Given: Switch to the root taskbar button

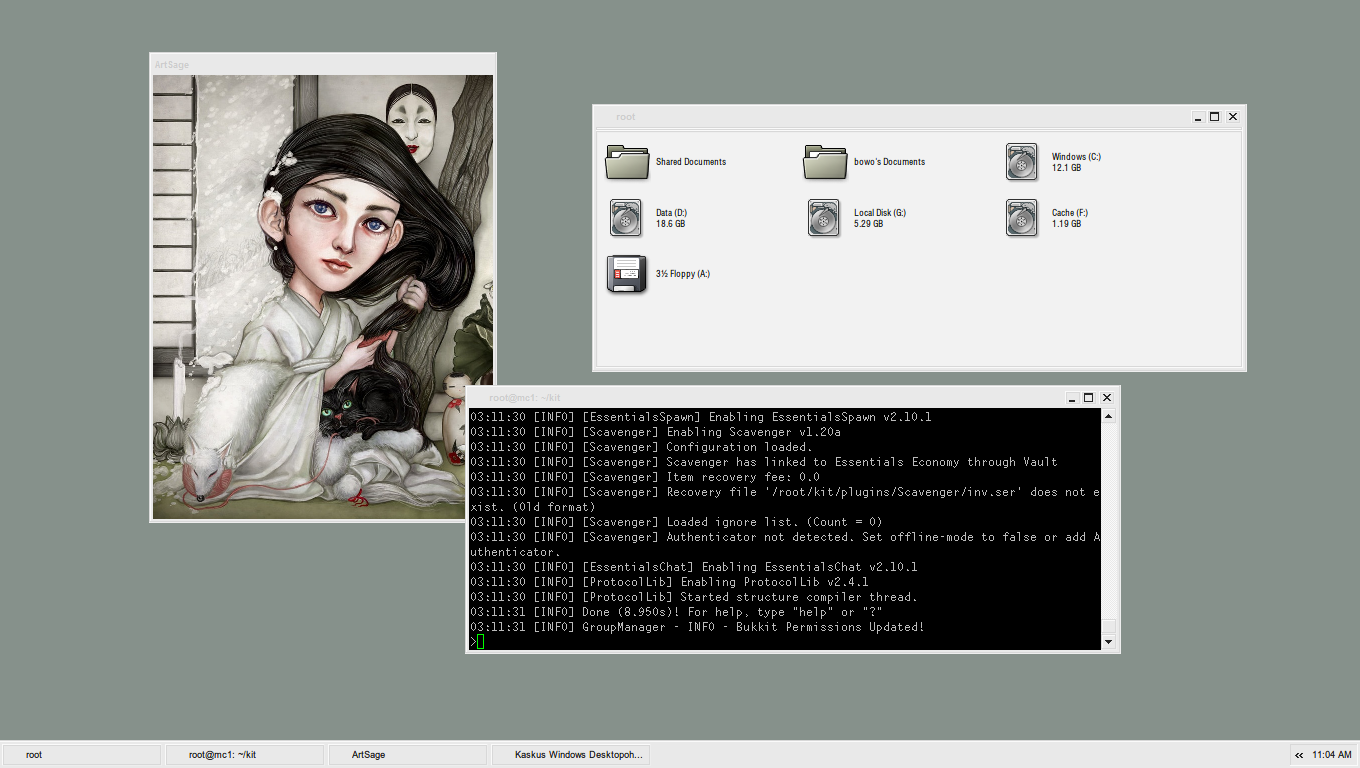Looking at the screenshot, I should click(x=81, y=755).
